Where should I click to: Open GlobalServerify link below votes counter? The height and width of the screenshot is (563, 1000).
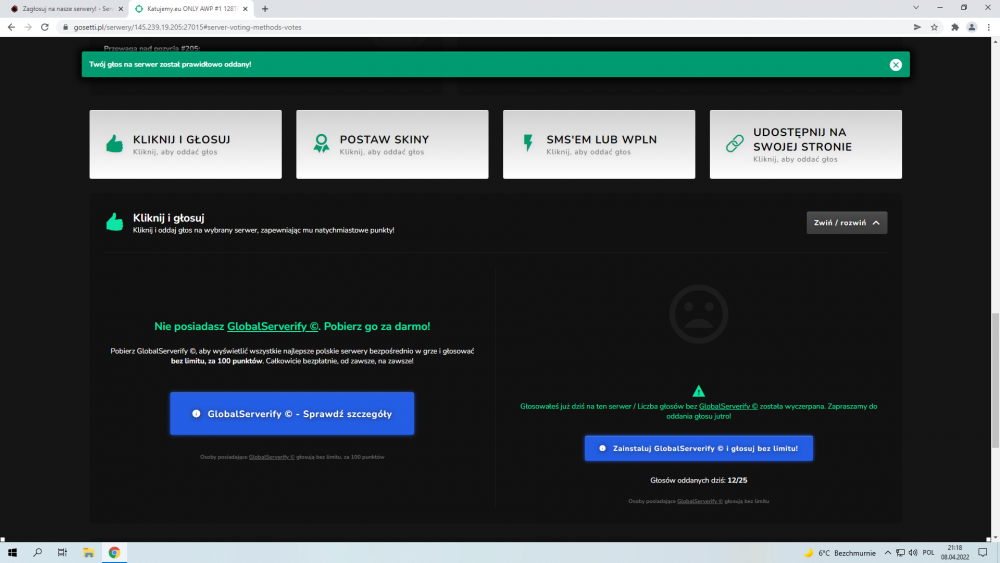[x=700, y=501]
